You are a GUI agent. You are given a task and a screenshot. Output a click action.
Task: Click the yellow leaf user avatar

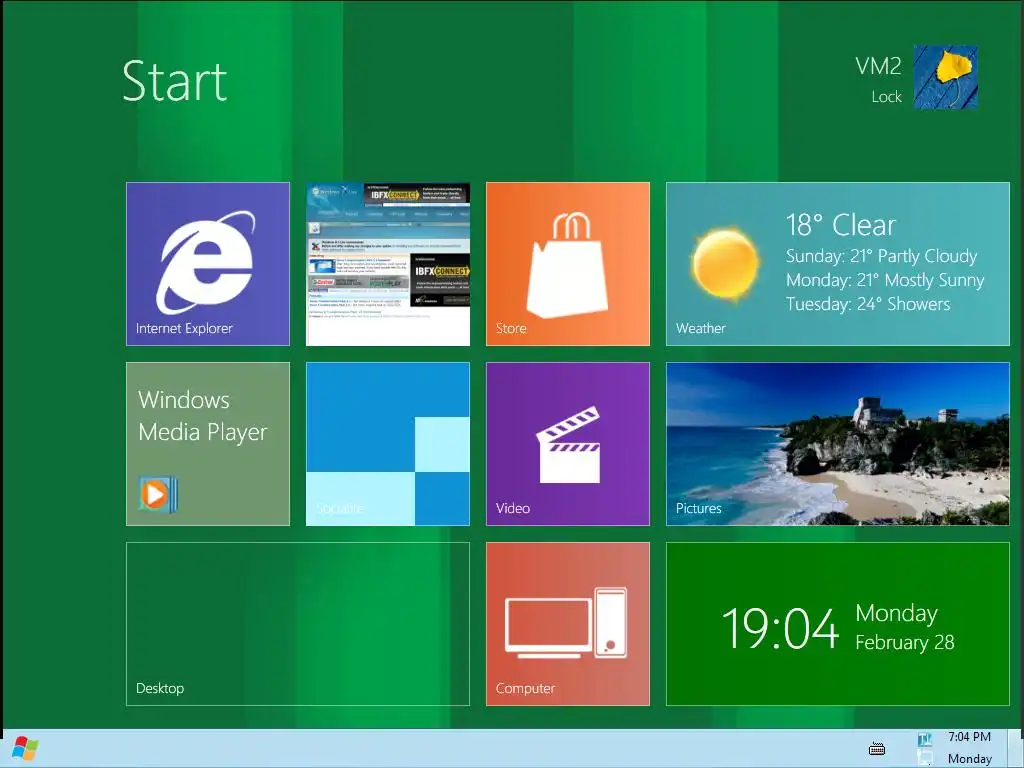coord(946,77)
